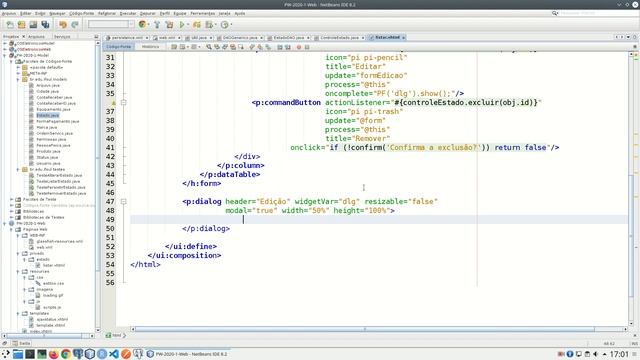Collapse the p:dialog code fold at line 47
The width and height of the screenshot is (640, 360).
pyautogui.click(x=123, y=201)
